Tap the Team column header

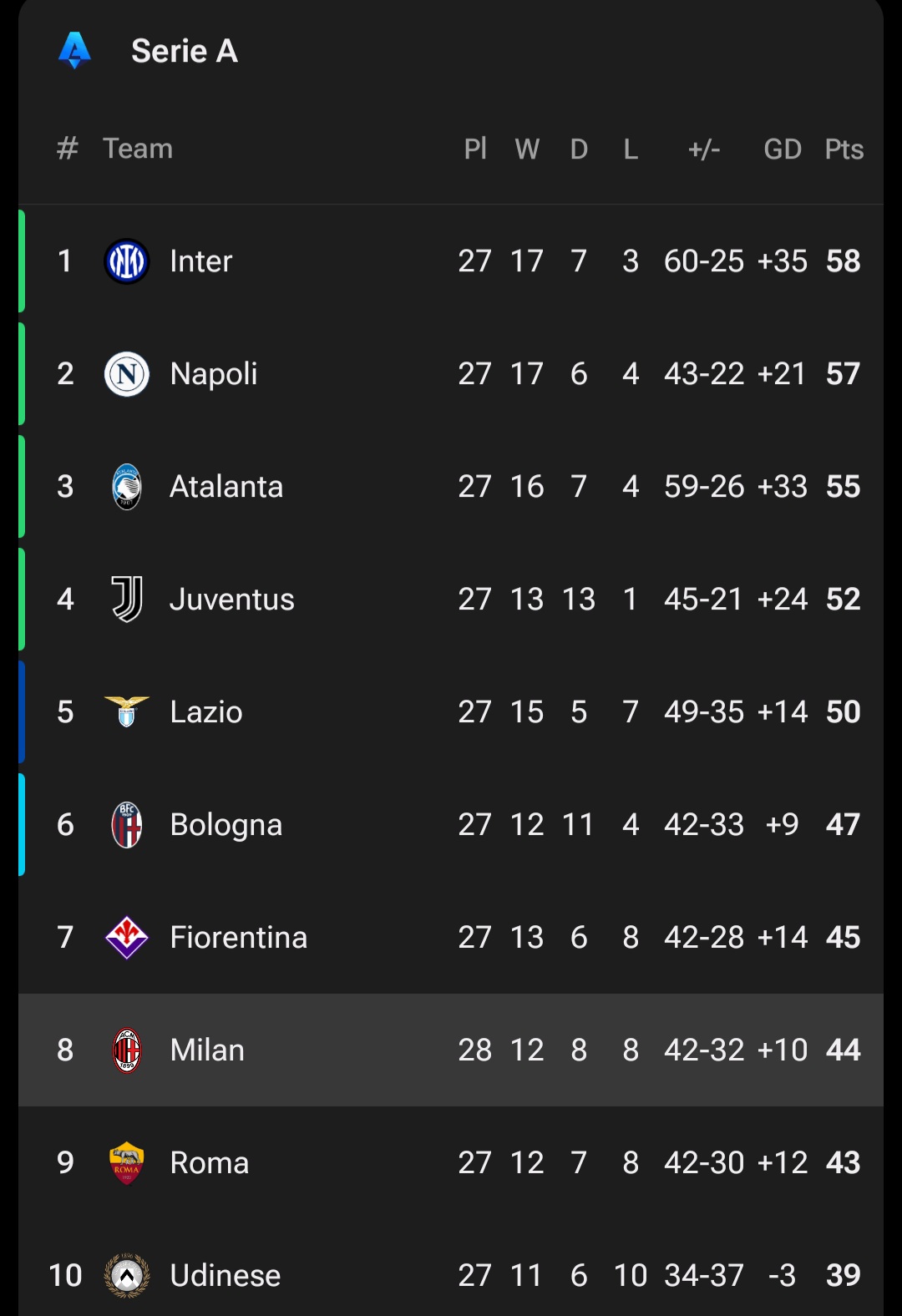click(x=138, y=149)
